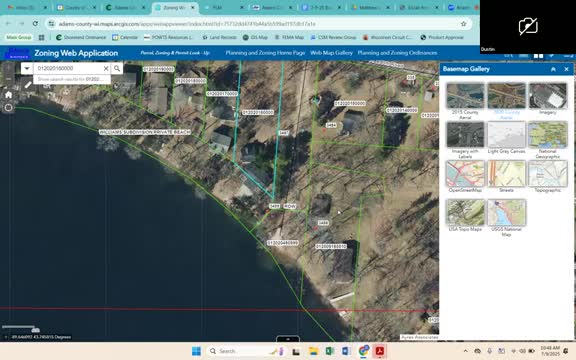Open Planning and Zoning Home Page link
This screenshot has height=360, width=576.
(x=265, y=53)
